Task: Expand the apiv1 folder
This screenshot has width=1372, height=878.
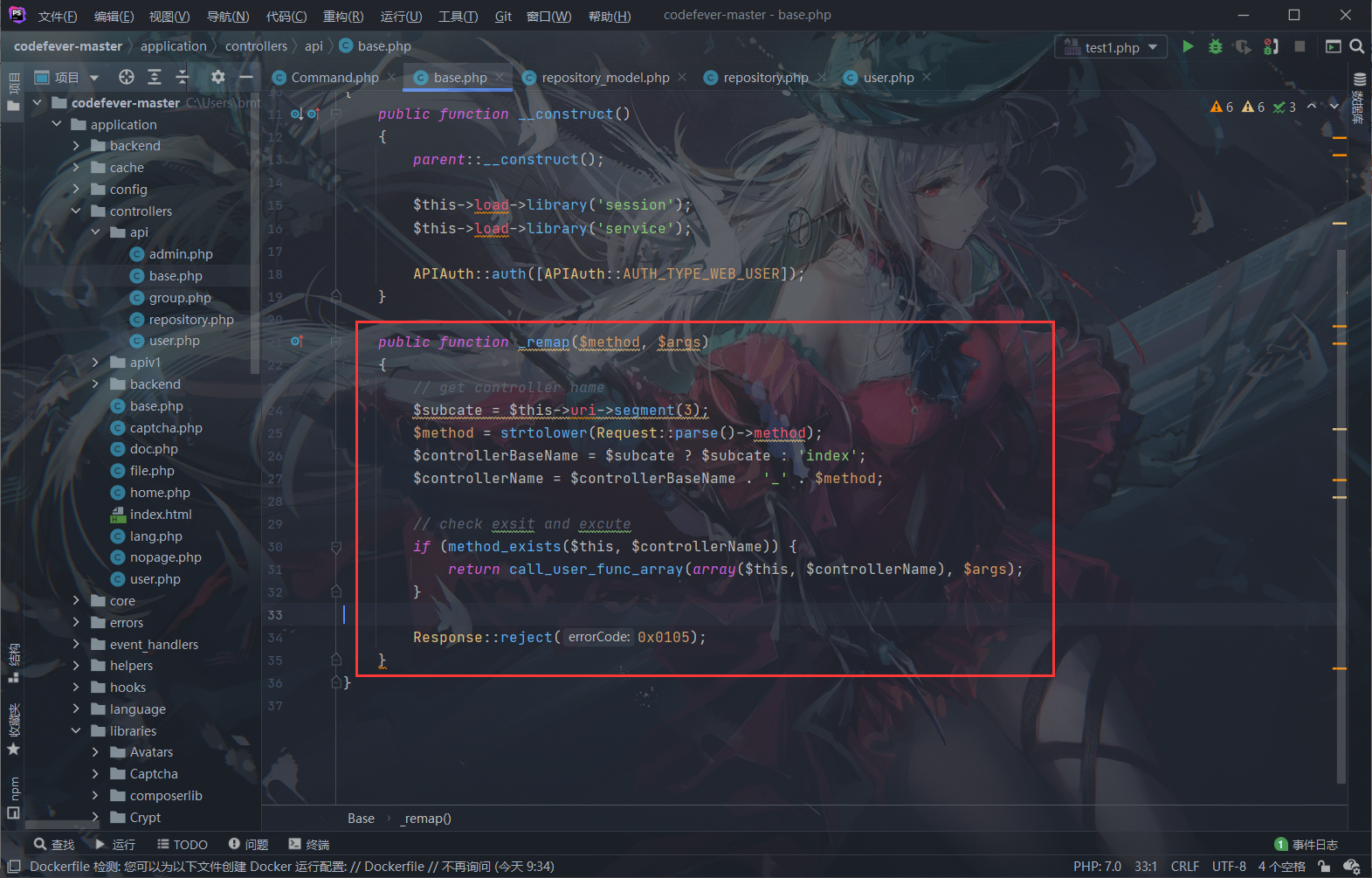Action: 96,363
